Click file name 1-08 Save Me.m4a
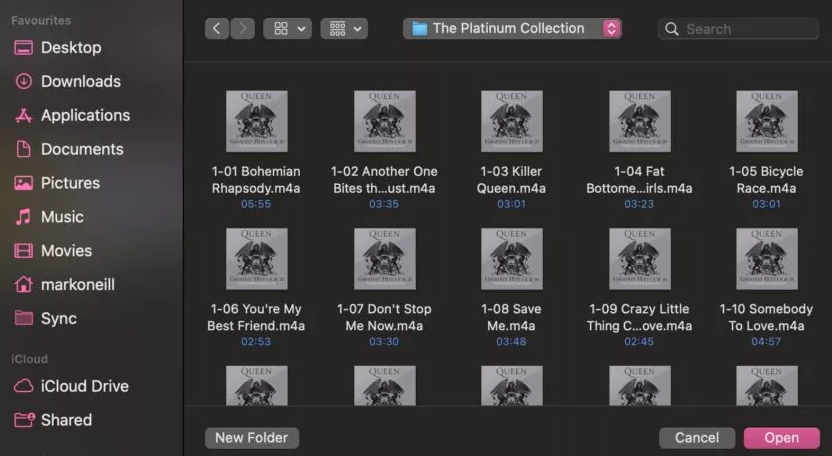The width and height of the screenshot is (832, 456). 511,317
